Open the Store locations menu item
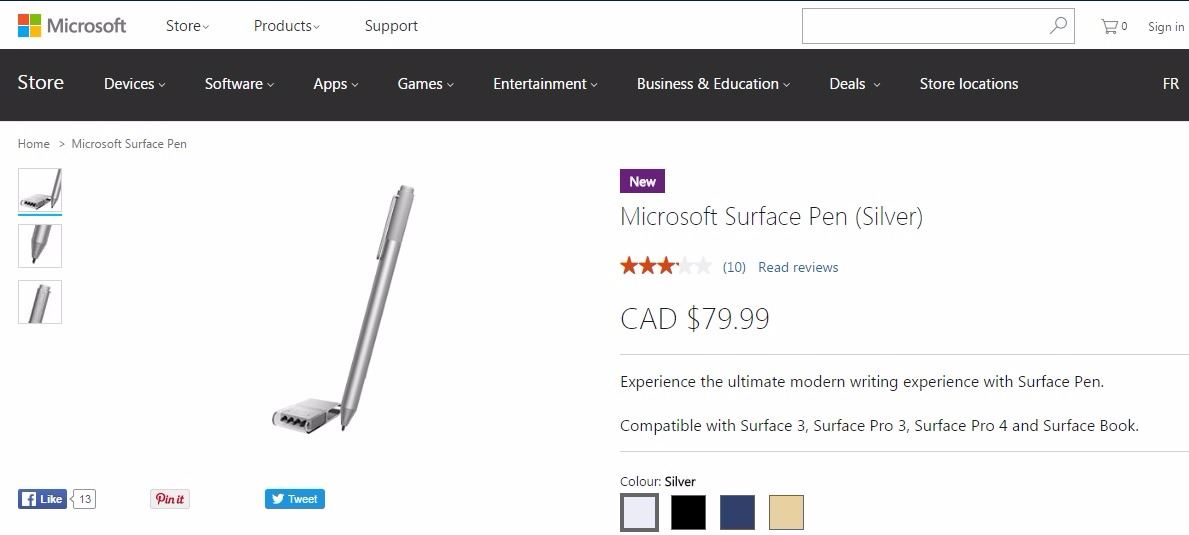This screenshot has height=535, width=1189. pos(968,84)
